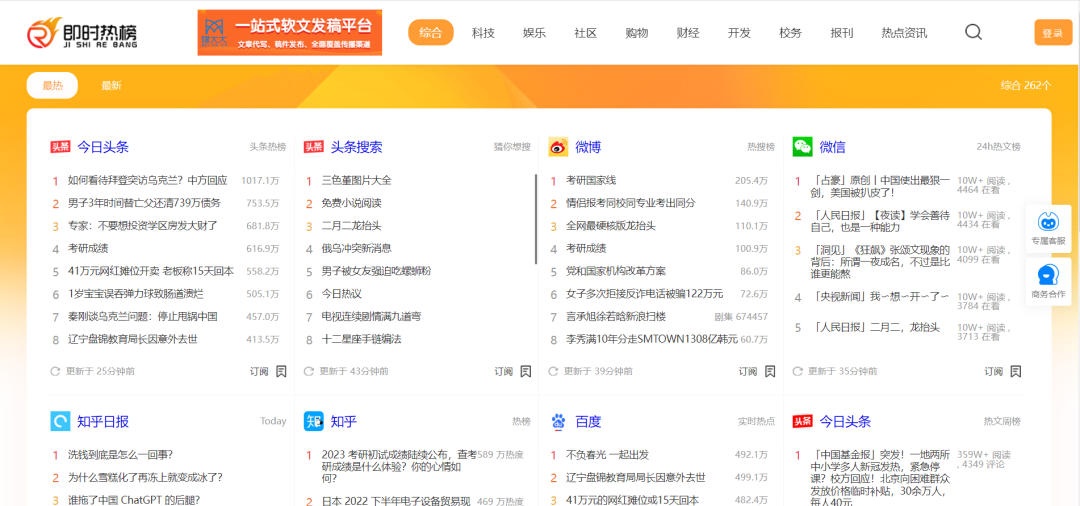
Task: Open the 头条搜索 card title link
Action: 356,147
